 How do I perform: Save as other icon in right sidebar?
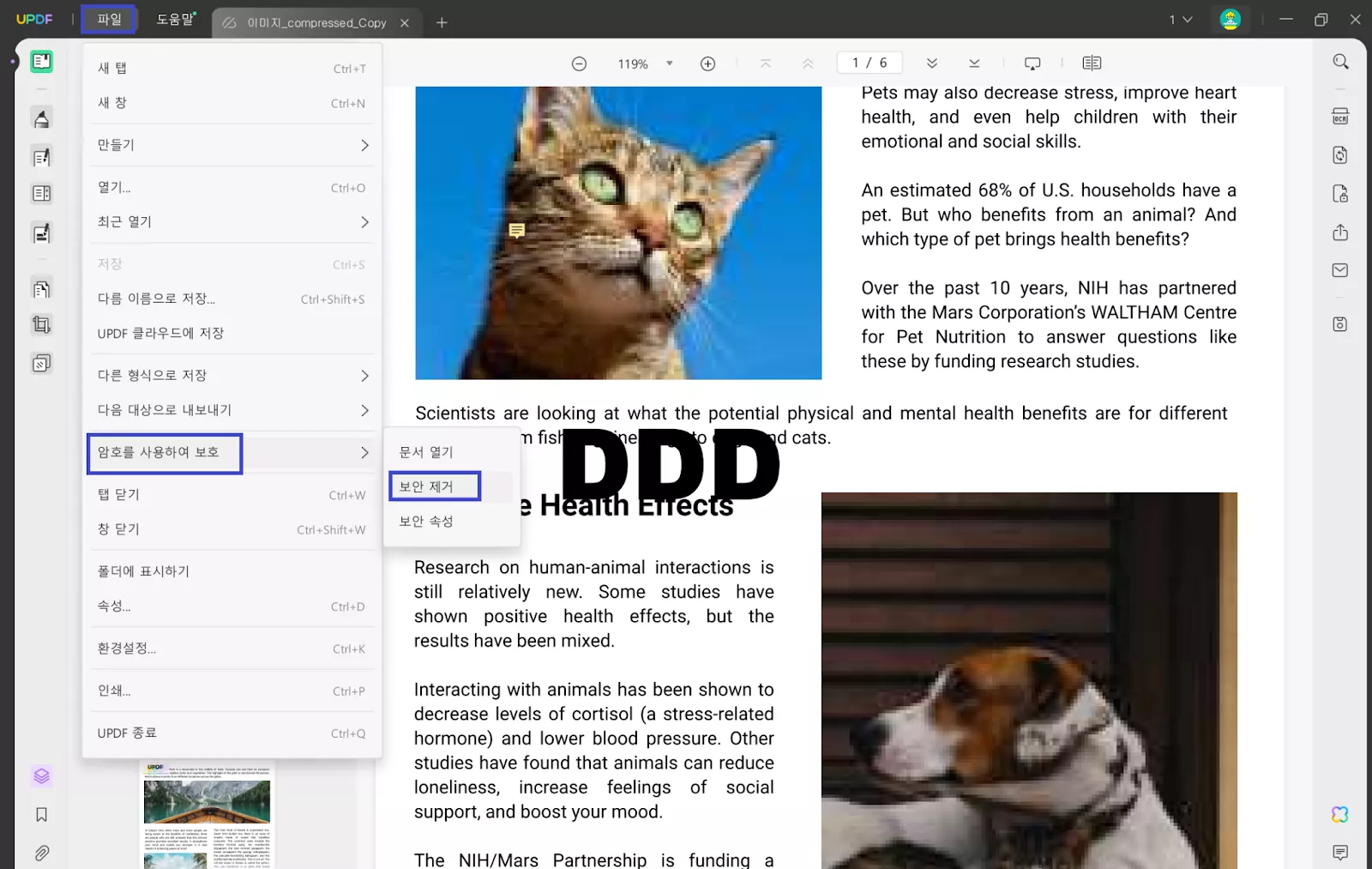tap(1340, 324)
